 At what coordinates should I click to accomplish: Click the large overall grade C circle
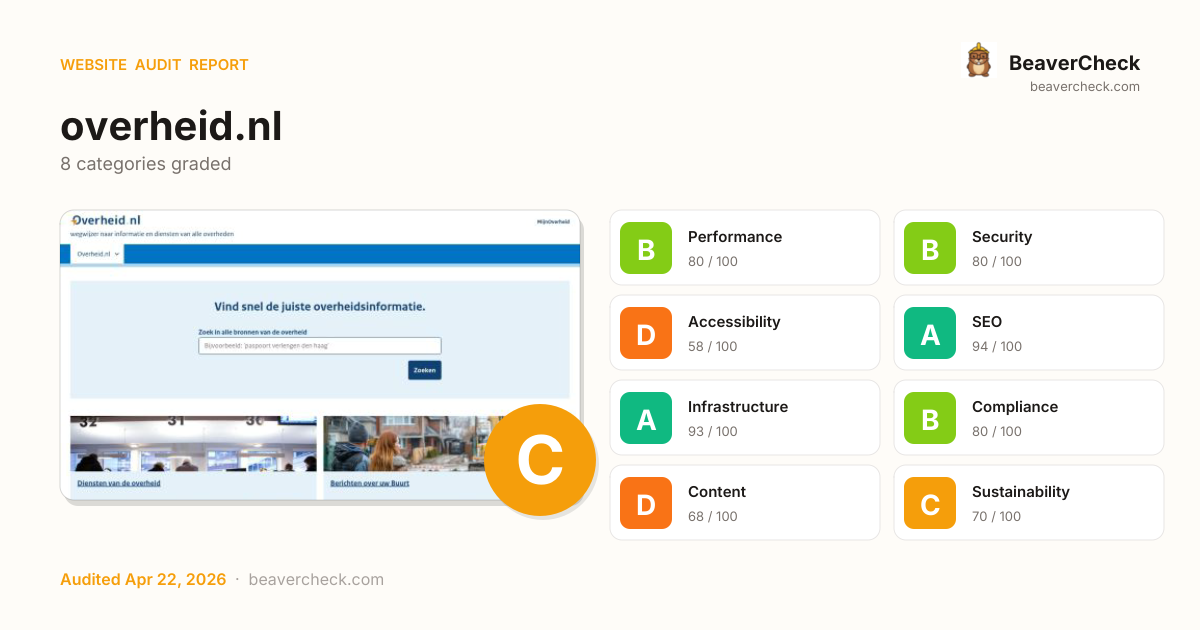point(540,460)
